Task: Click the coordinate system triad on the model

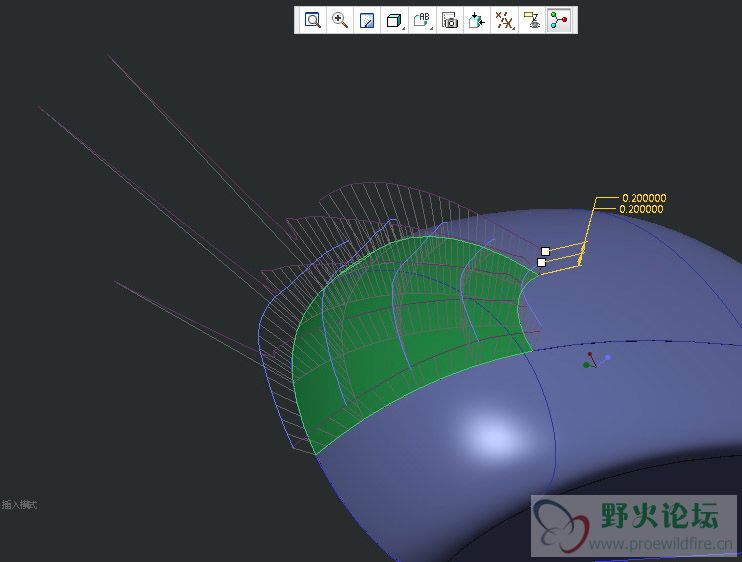Action: pyautogui.click(x=596, y=360)
